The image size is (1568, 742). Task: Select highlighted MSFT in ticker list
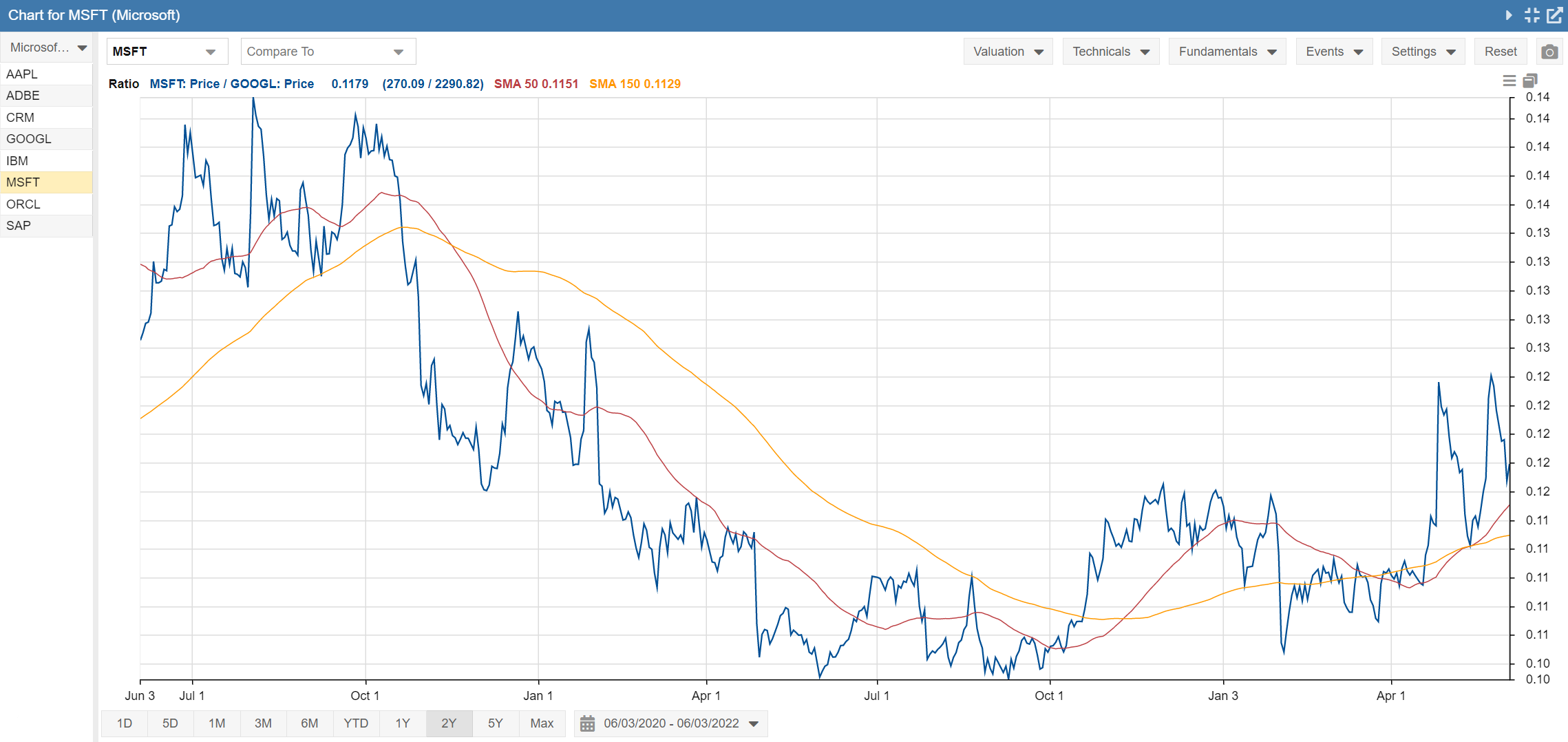(x=46, y=182)
